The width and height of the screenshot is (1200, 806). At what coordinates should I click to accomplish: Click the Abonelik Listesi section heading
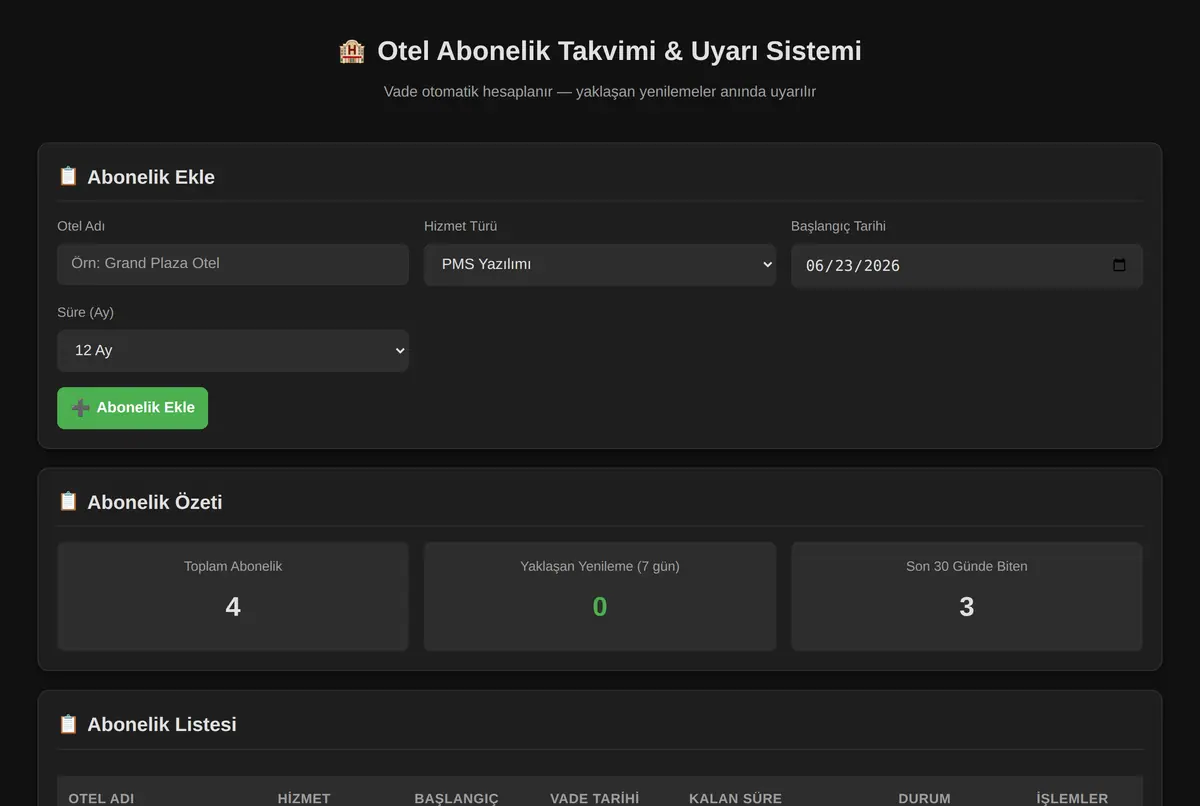click(162, 724)
